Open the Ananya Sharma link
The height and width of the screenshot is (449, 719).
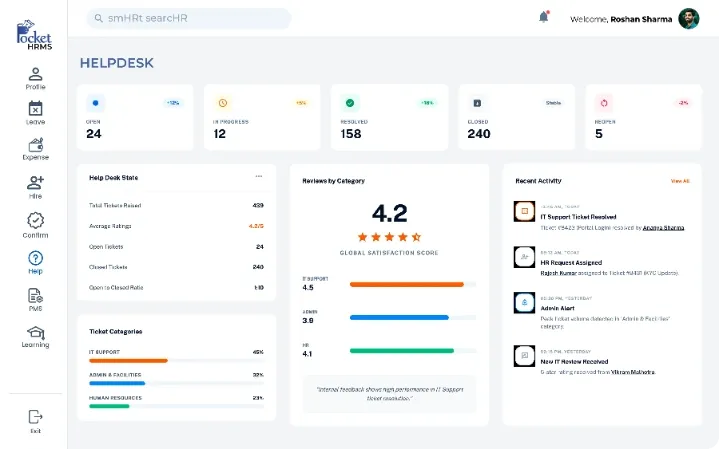click(663, 228)
